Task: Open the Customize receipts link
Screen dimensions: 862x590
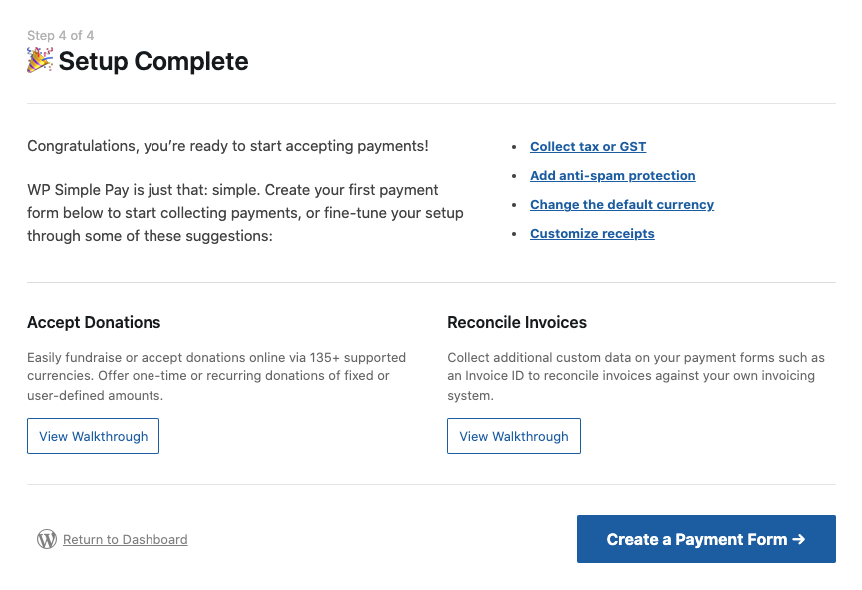Action: click(592, 233)
